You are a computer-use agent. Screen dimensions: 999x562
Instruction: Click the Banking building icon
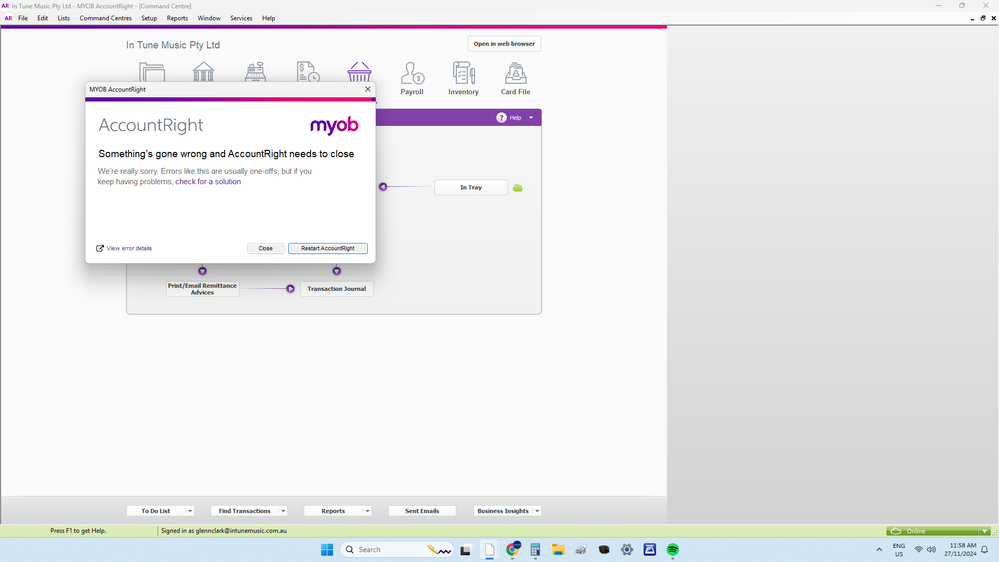[x=203, y=72]
